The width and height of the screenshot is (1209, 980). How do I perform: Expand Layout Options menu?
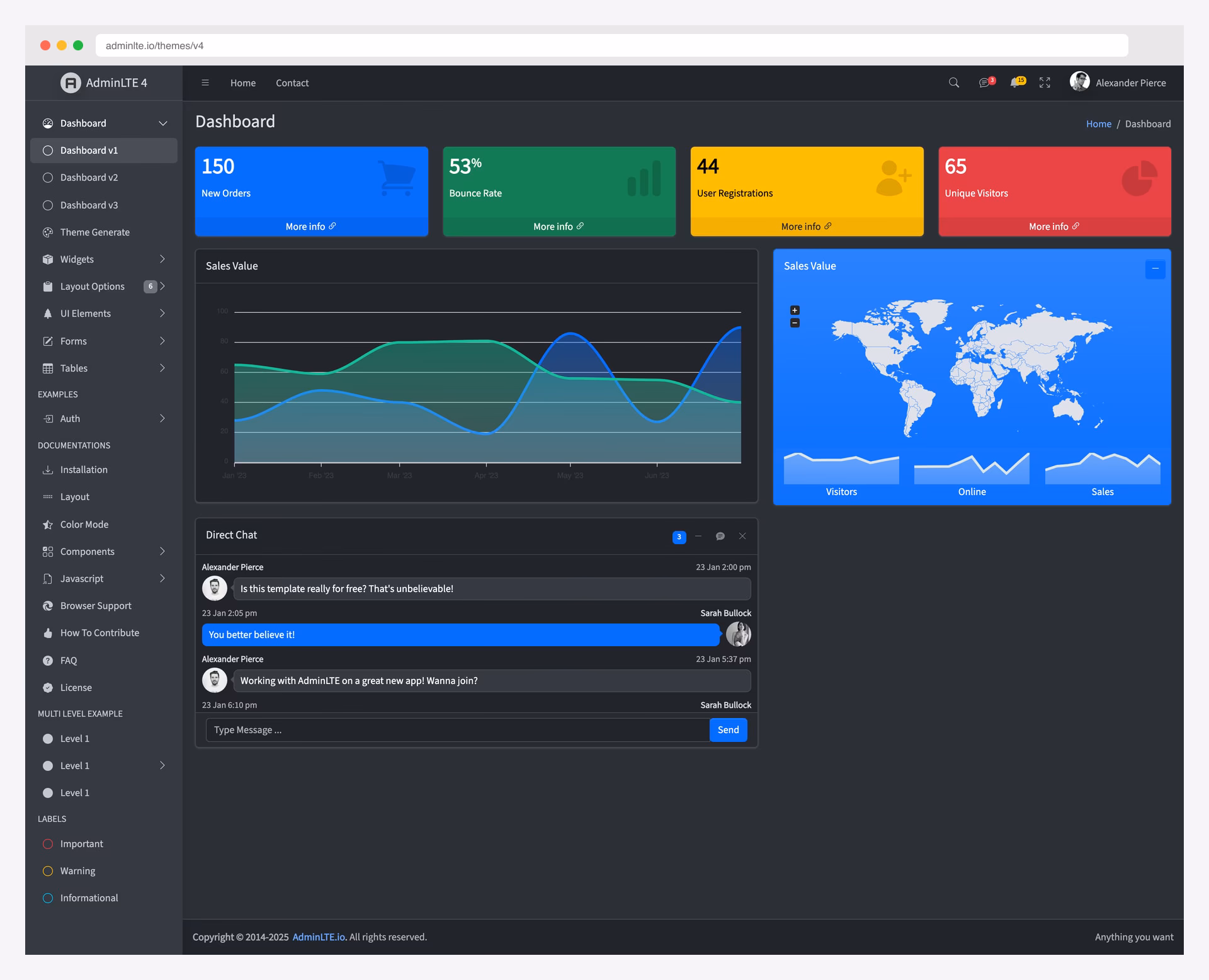pyautogui.click(x=104, y=287)
